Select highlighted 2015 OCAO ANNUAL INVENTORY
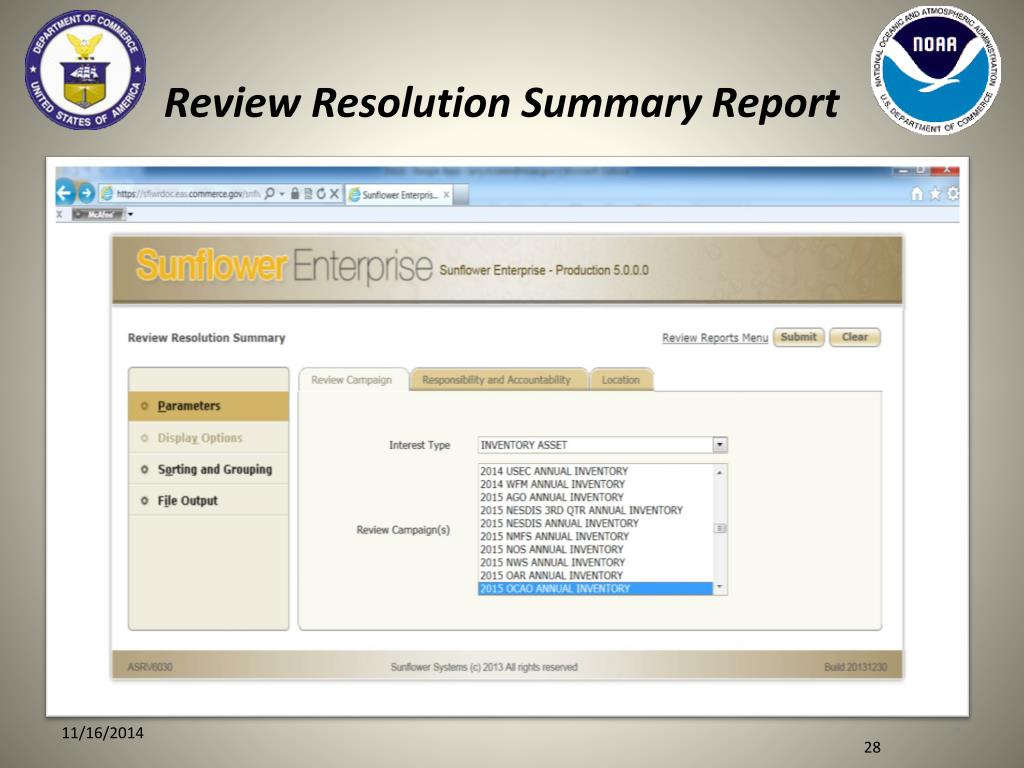Viewport: 1024px width, 768px height. [x=596, y=588]
